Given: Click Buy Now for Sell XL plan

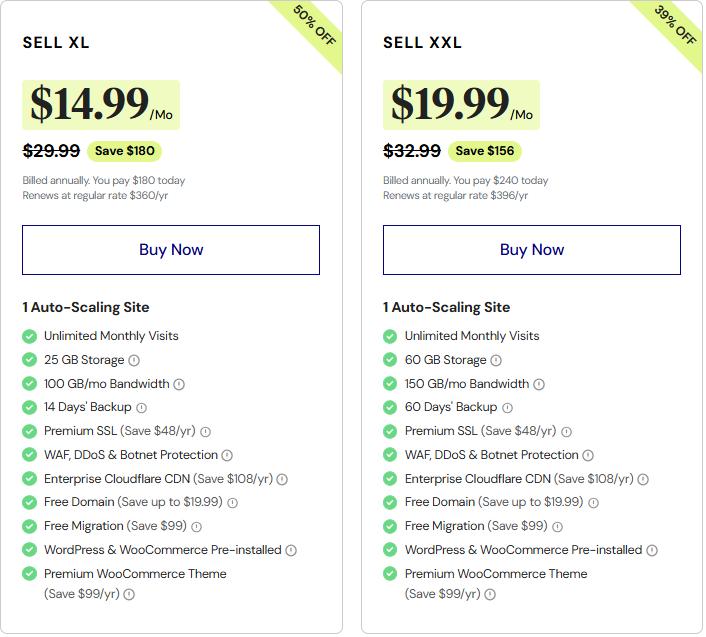Looking at the screenshot, I should coord(171,250).
